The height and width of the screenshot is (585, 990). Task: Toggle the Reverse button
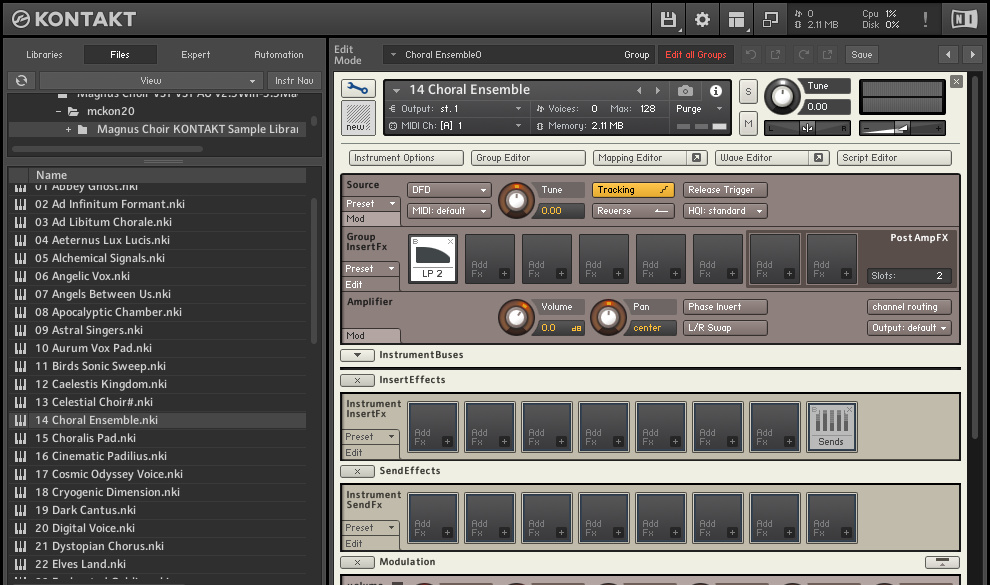point(633,211)
